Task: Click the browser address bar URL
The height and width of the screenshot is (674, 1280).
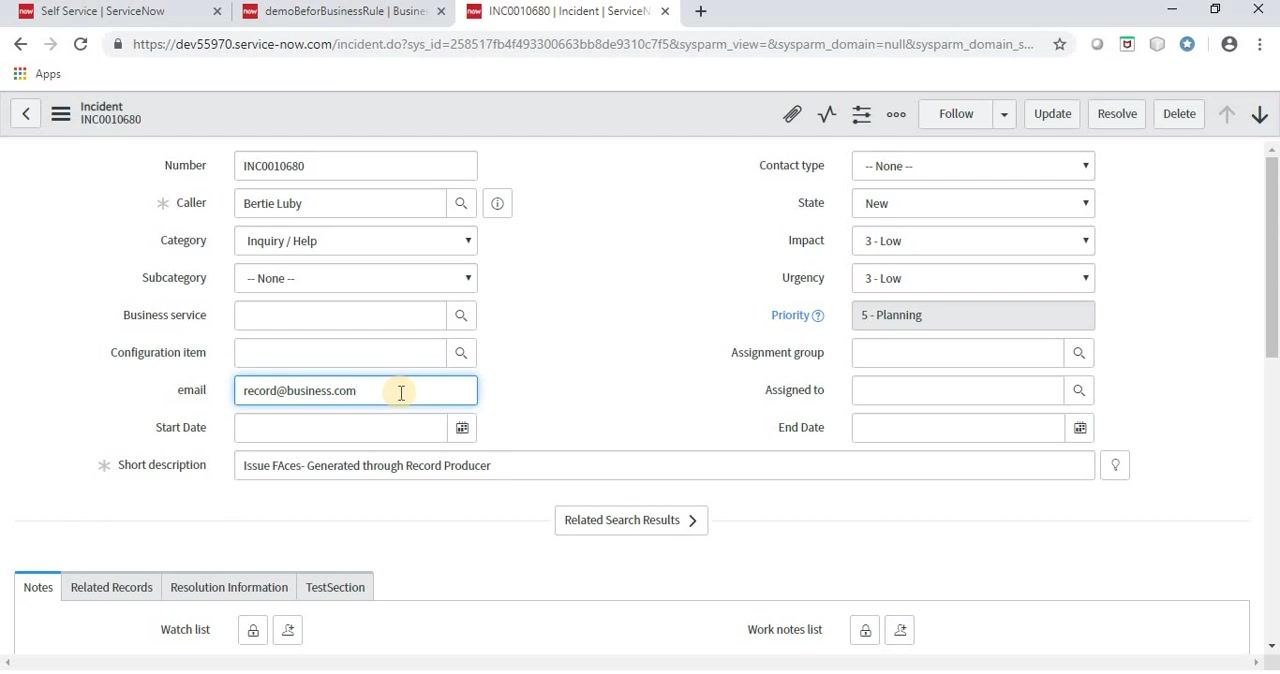Action: [x=583, y=44]
